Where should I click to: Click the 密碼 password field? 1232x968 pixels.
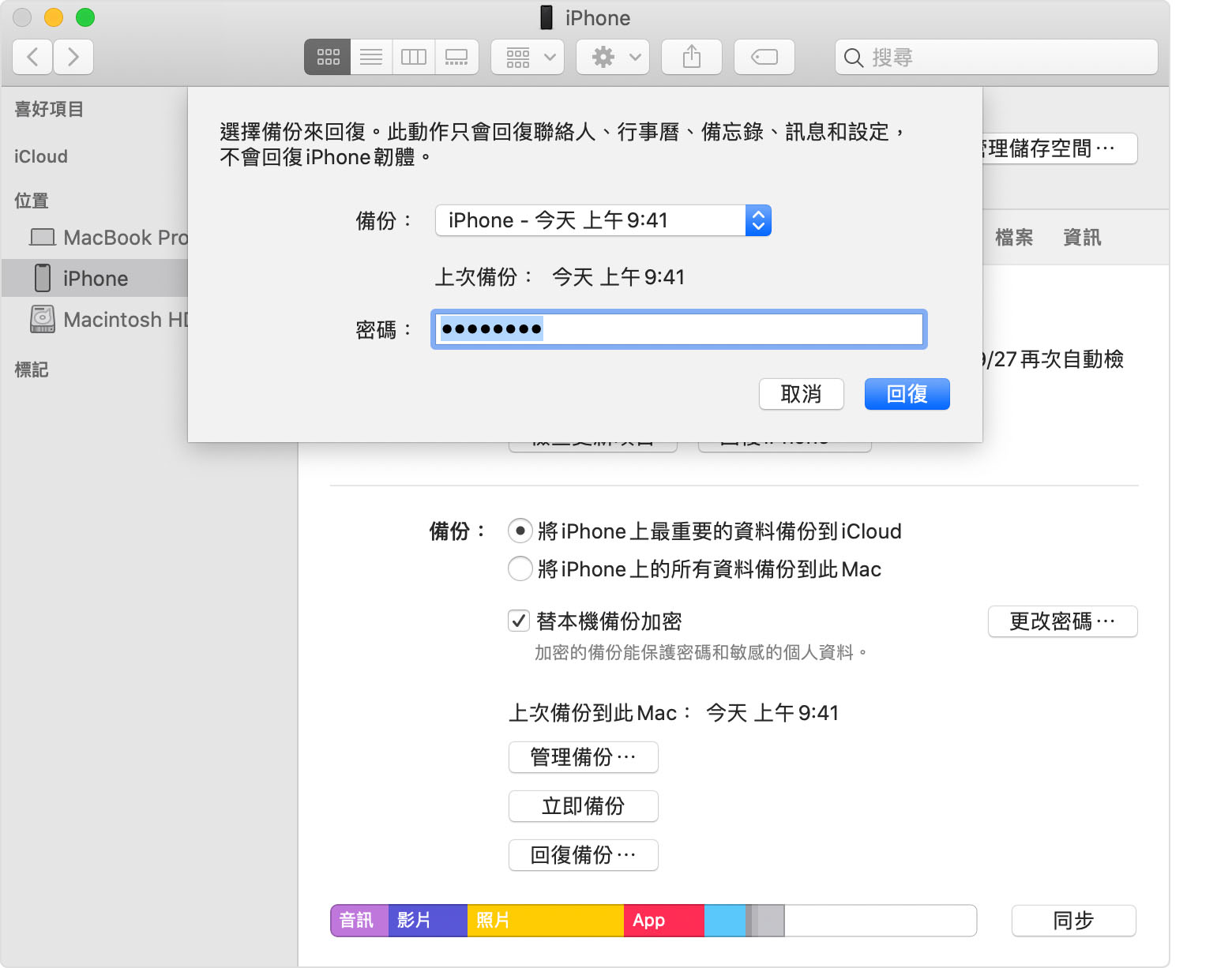(679, 329)
